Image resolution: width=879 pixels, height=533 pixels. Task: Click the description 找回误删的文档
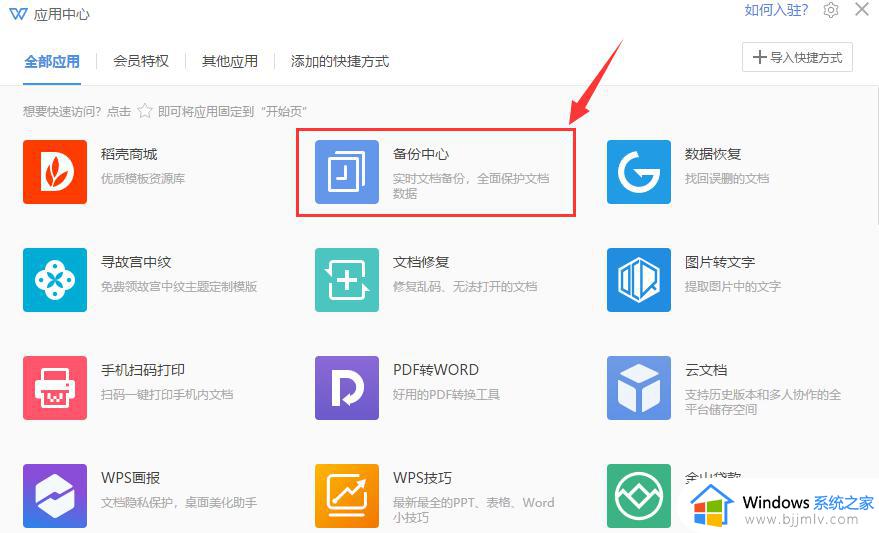pyautogui.click(x=727, y=179)
